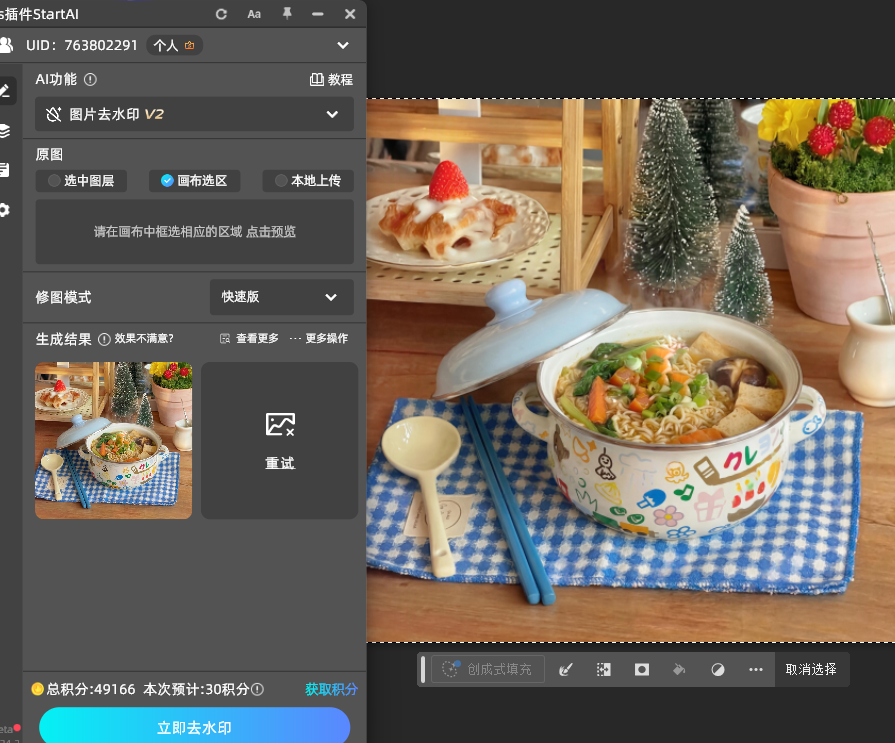Screen dimensions: 895x743
Task: Click 重试 to retry failed generation
Action: click(280, 440)
